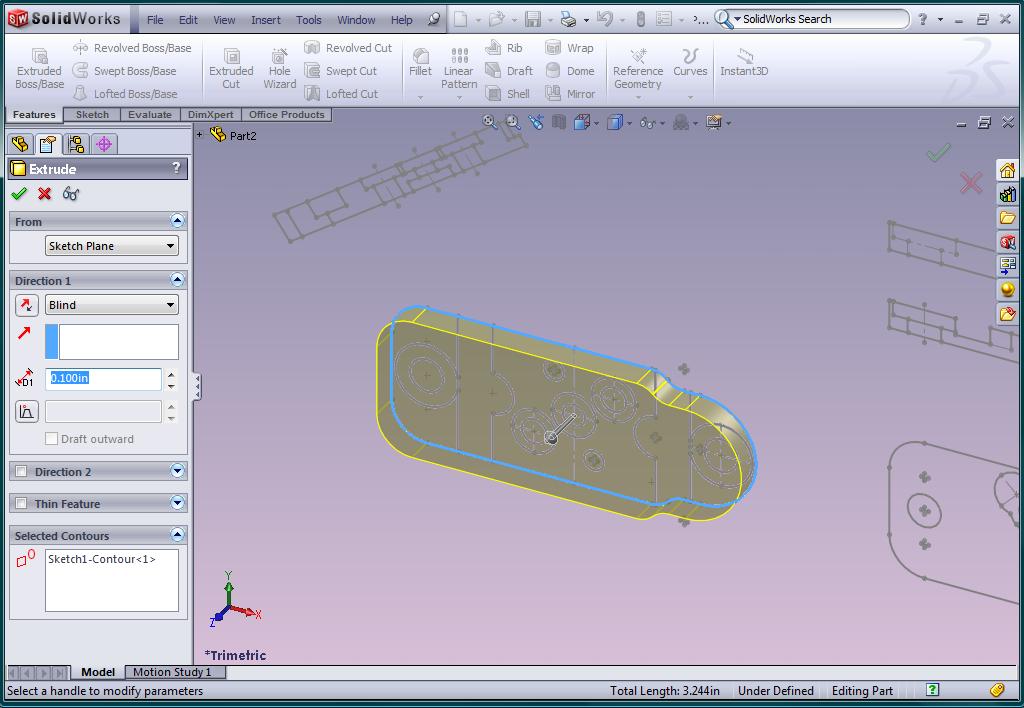The height and width of the screenshot is (708, 1024).
Task: Open the Edit menu
Action: pos(188,20)
